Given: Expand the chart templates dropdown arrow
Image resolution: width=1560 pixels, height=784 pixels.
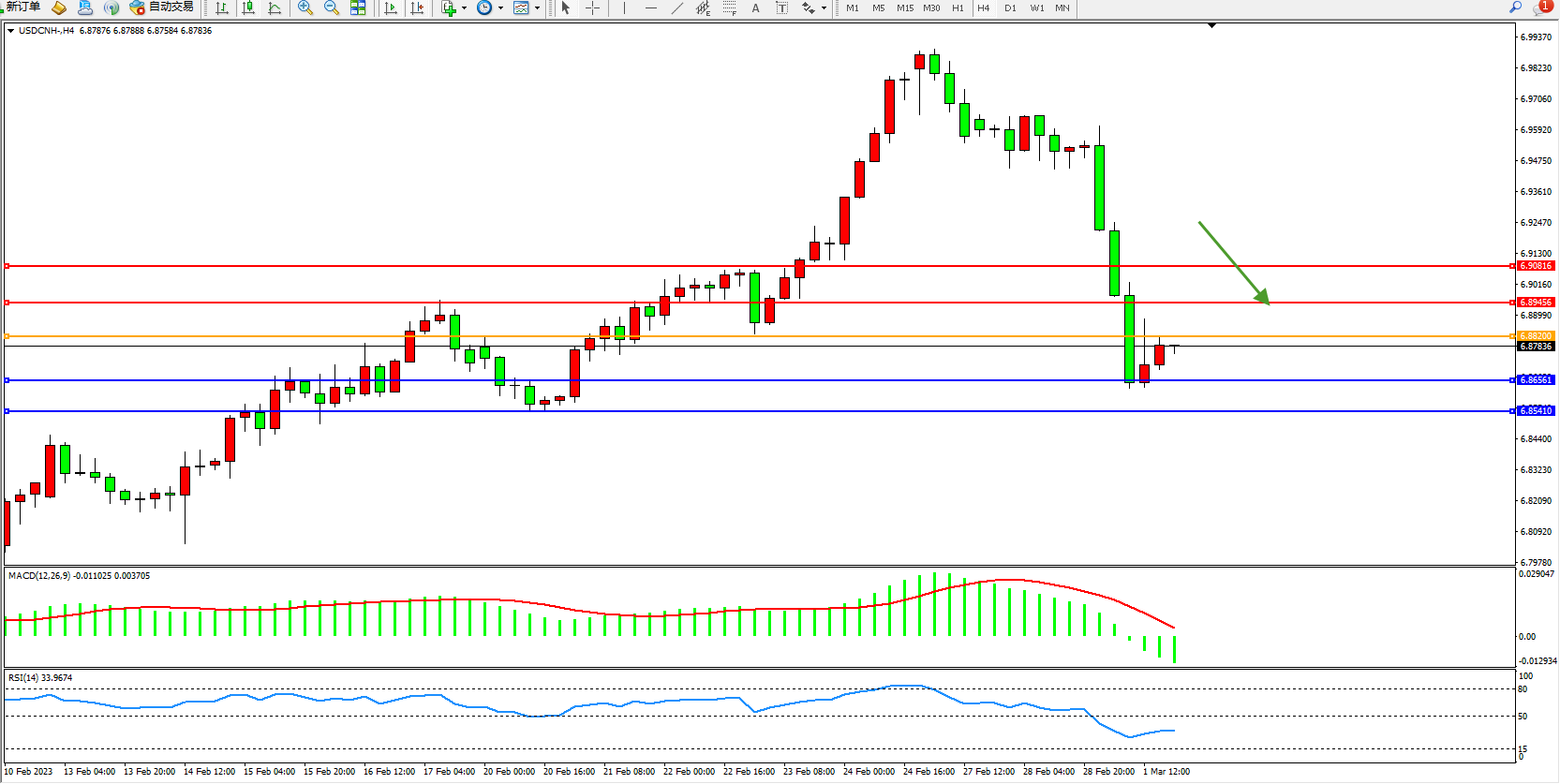Looking at the screenshot, I should (537, 8).
